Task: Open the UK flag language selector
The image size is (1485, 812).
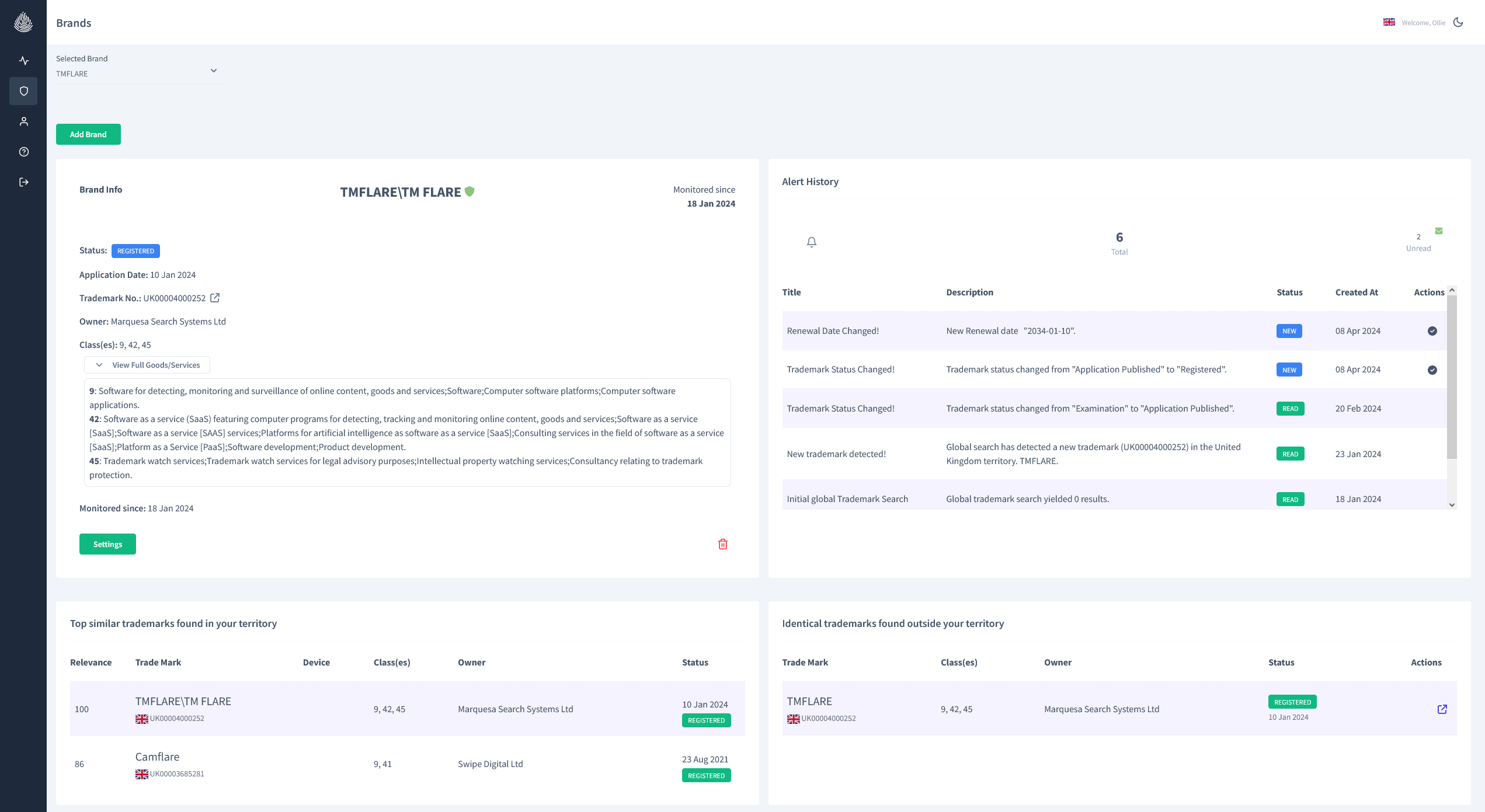Action: (1389, 22)
